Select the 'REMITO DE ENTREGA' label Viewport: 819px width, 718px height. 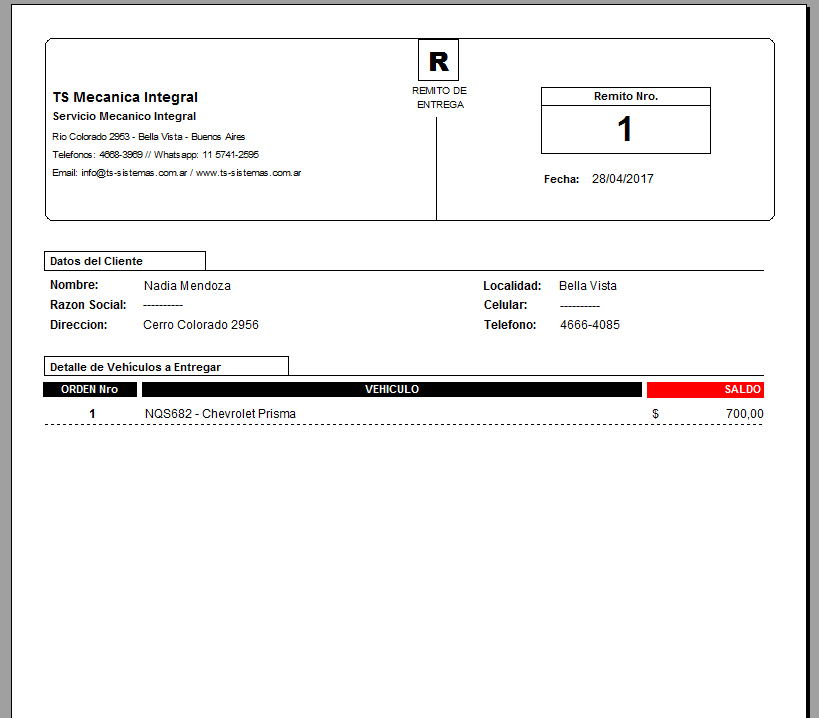[439, 98]
